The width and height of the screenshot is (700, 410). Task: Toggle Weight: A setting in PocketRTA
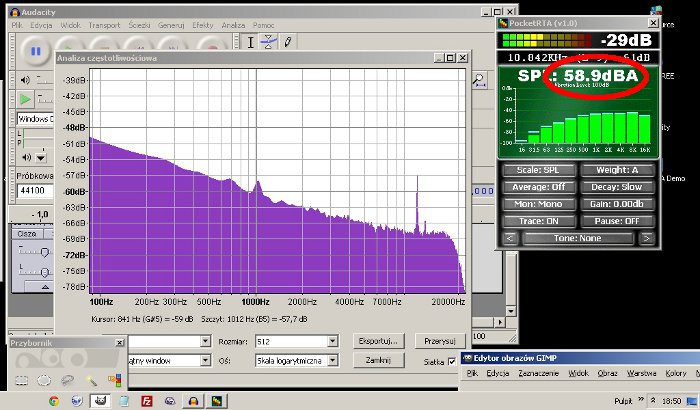pyautogui.click(x=617, y=170)
